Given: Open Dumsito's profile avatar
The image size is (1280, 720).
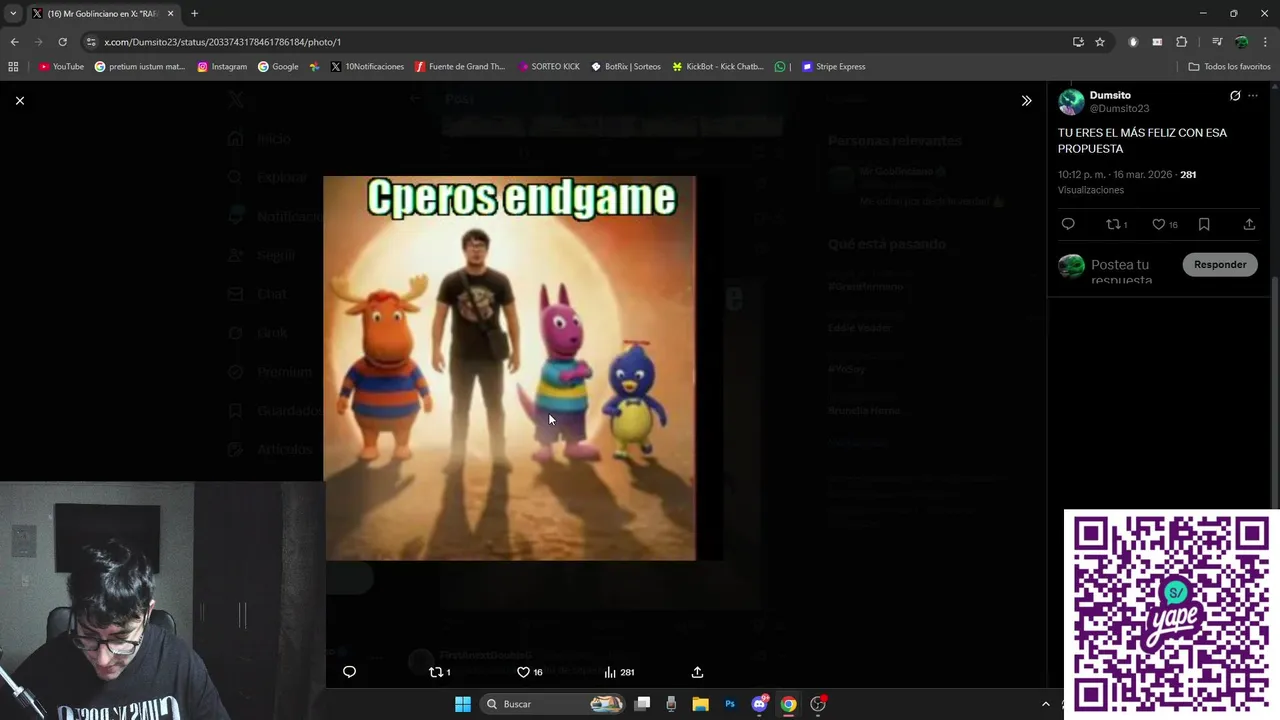Looking at the screenshot, I should tap(1071, 101).
